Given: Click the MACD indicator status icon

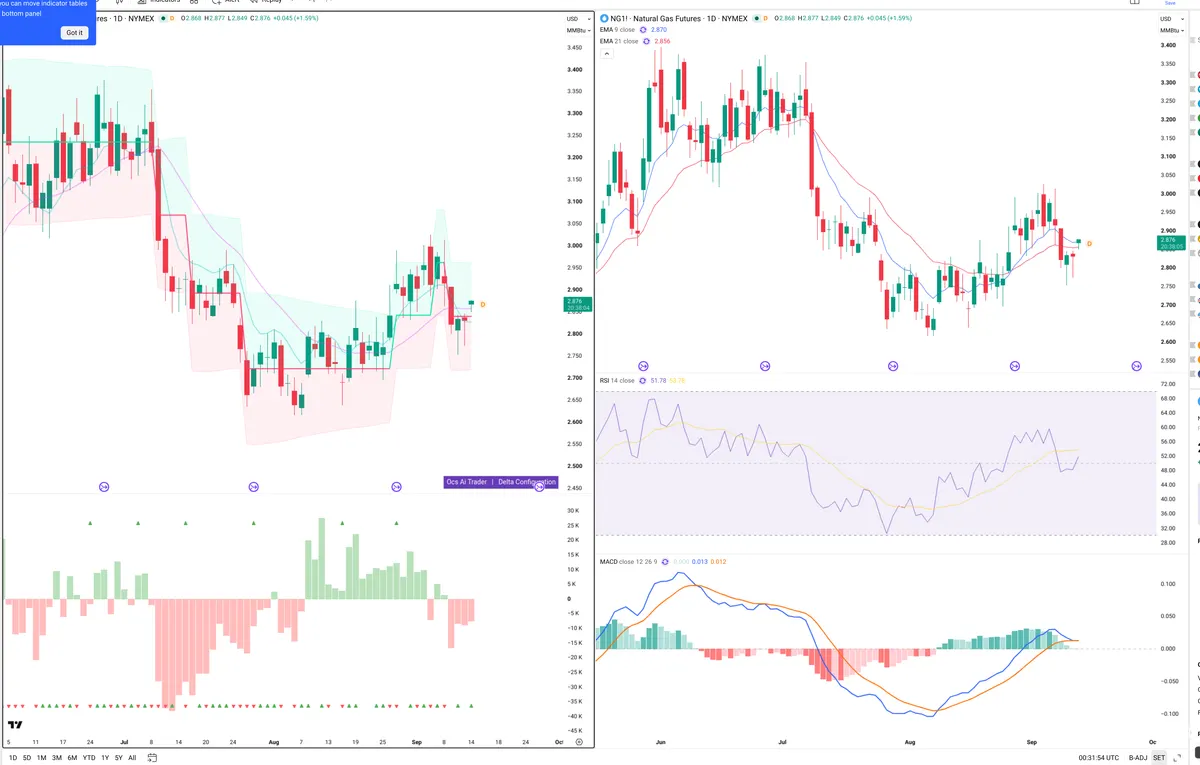Looking at the screenshot, I should pyautogui.click(x=664, y=562).
